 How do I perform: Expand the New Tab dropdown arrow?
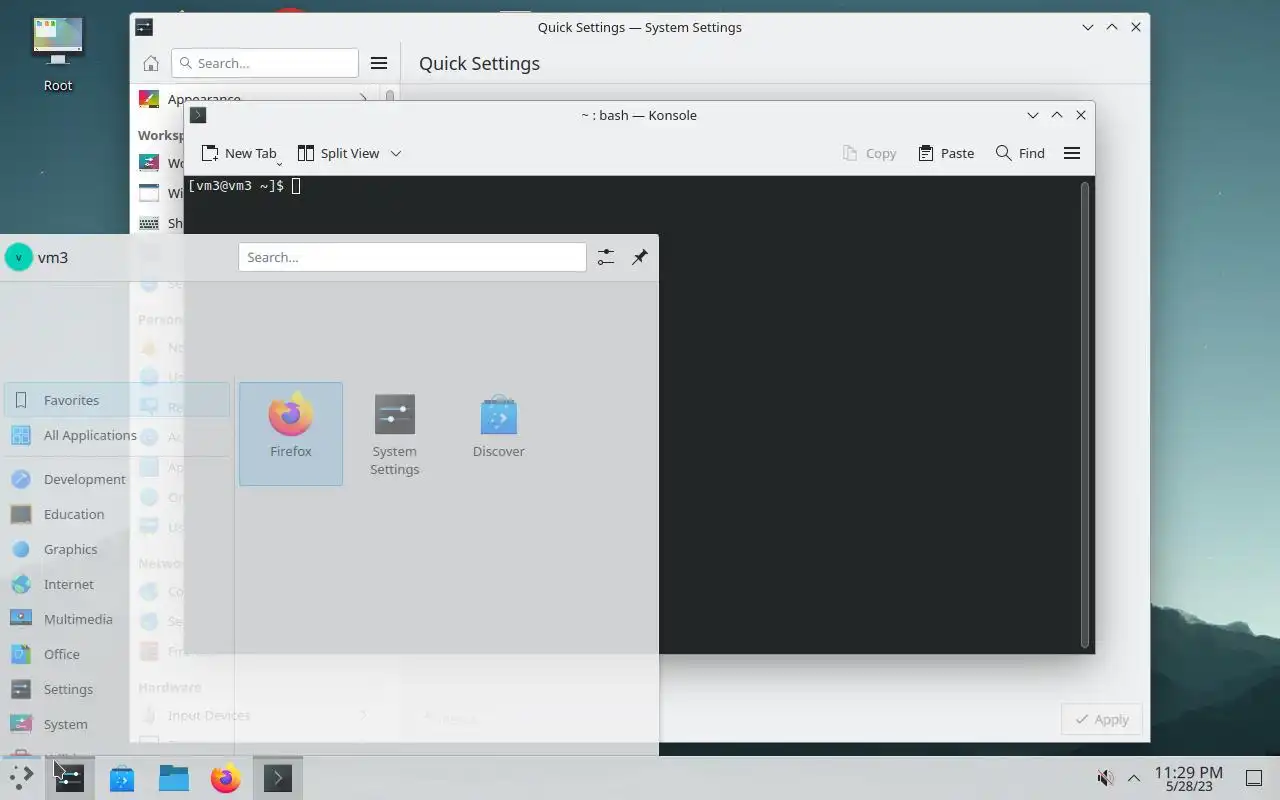(x=279, y=163)
